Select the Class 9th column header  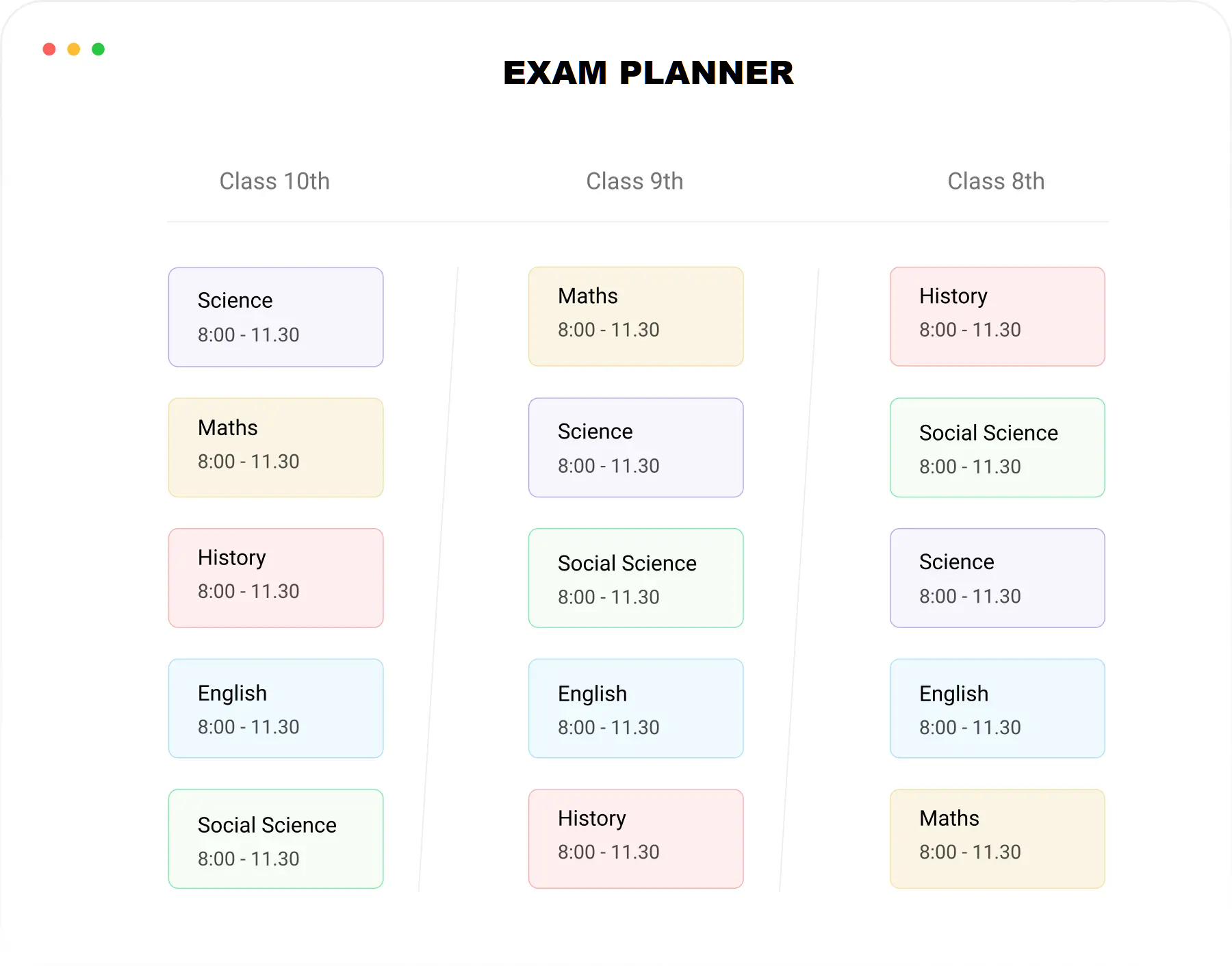(x=634, y=181)
